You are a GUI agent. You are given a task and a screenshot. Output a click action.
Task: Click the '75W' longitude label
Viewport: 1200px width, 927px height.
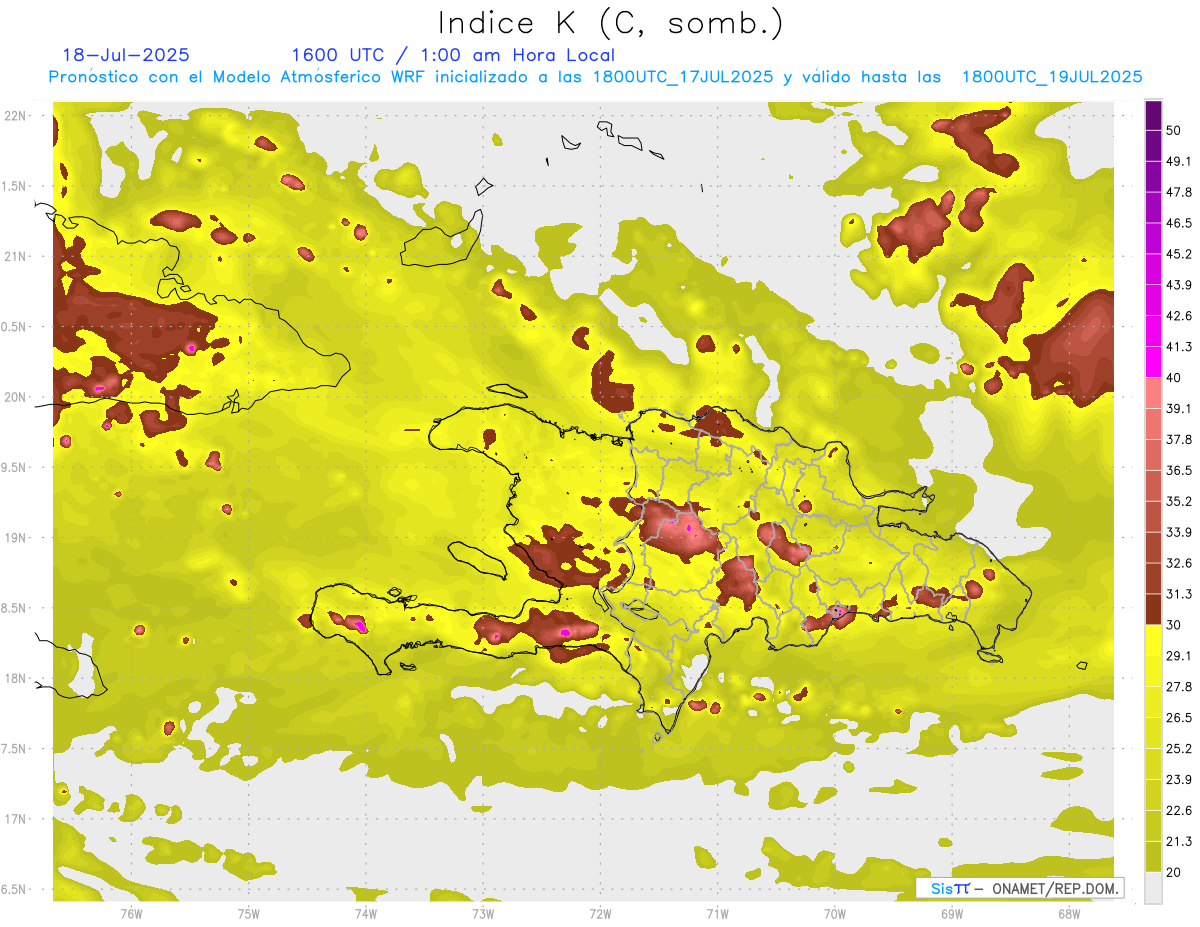[x=249, y=913]
